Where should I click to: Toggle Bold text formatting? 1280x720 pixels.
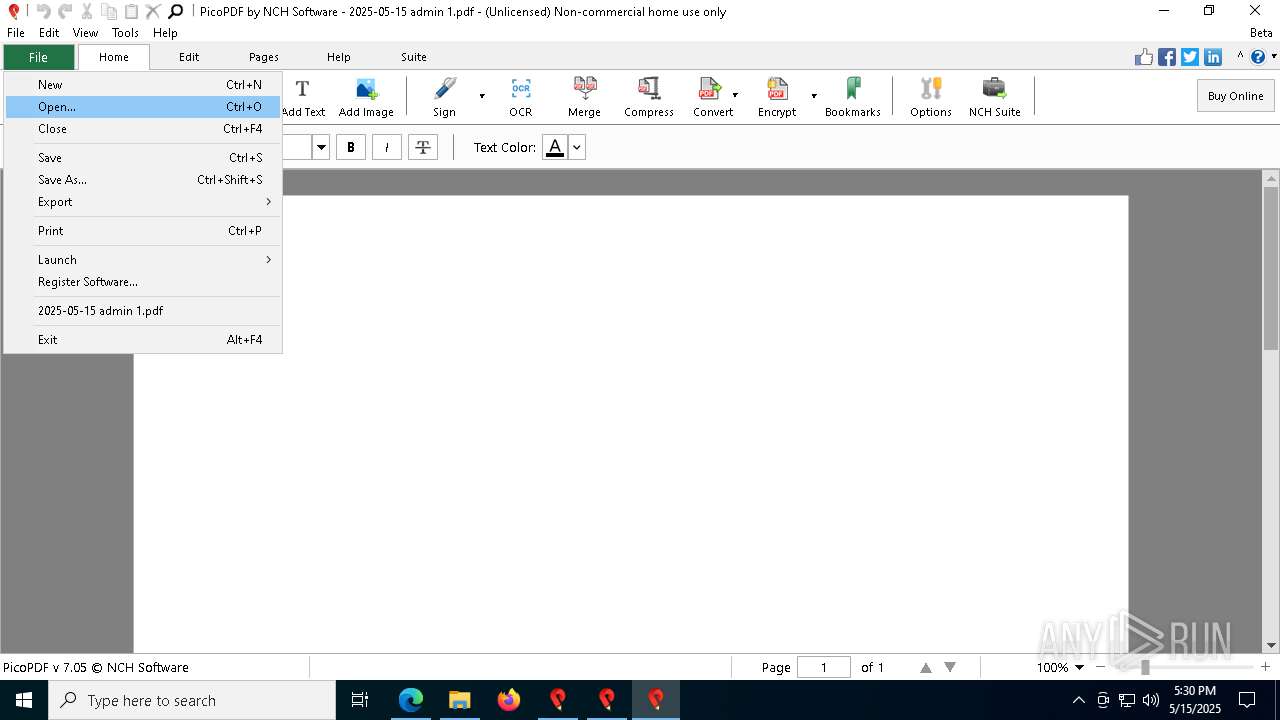pyautogui.click(x=351, y=147)
